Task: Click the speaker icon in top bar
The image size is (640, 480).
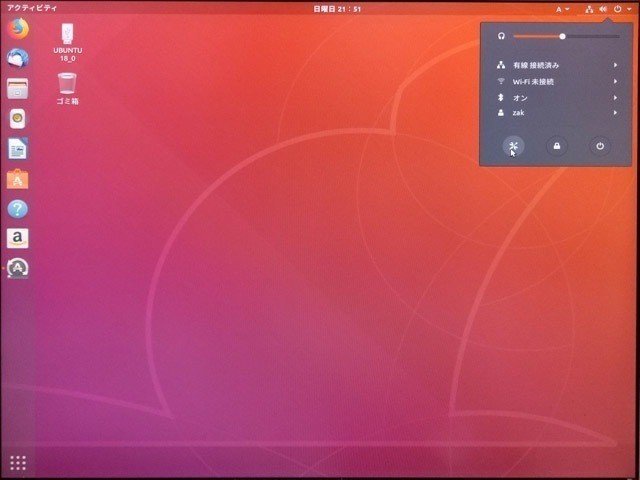Action: [603, 9]
